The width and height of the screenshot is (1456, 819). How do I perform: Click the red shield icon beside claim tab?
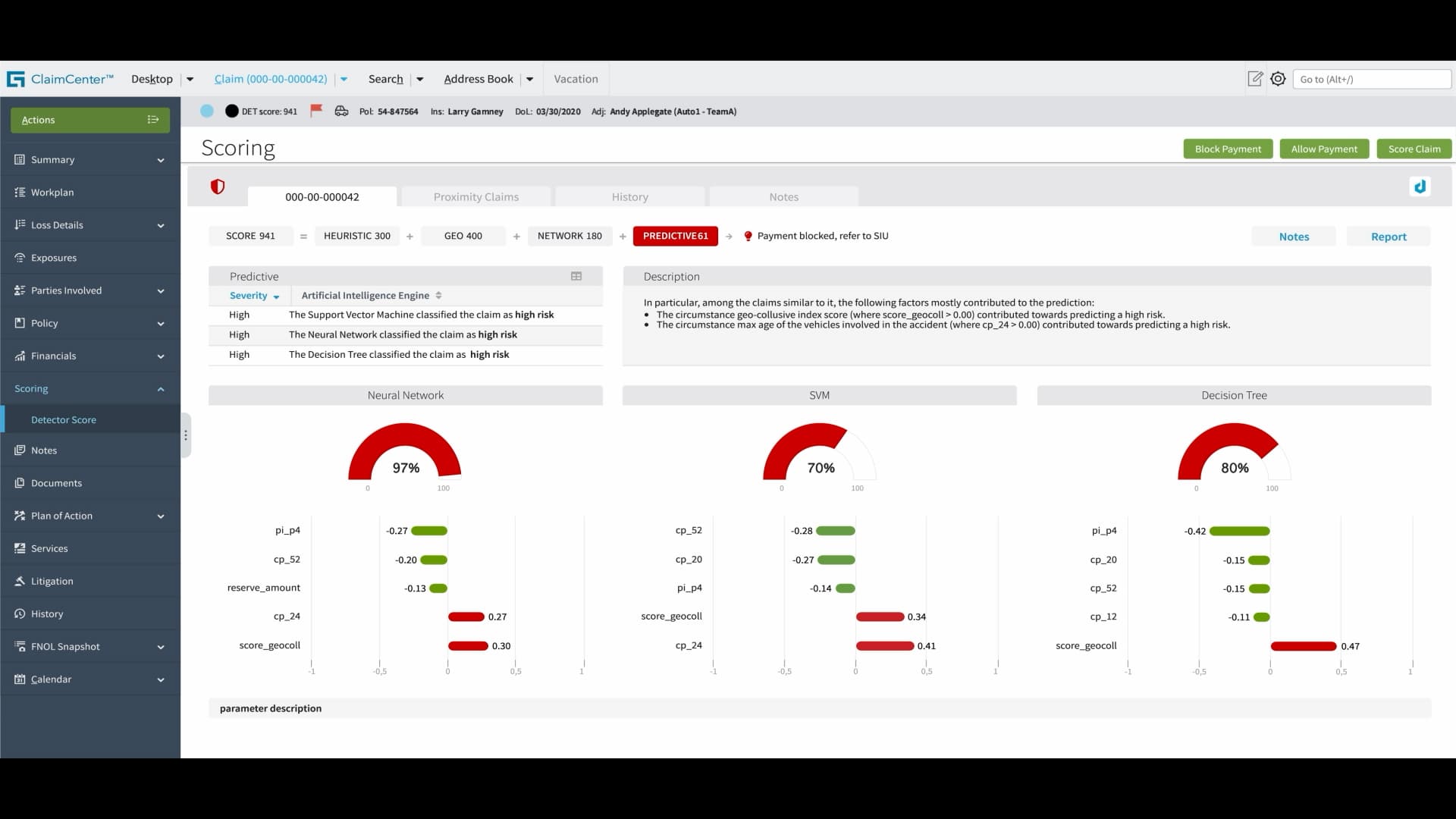[218, 187]
